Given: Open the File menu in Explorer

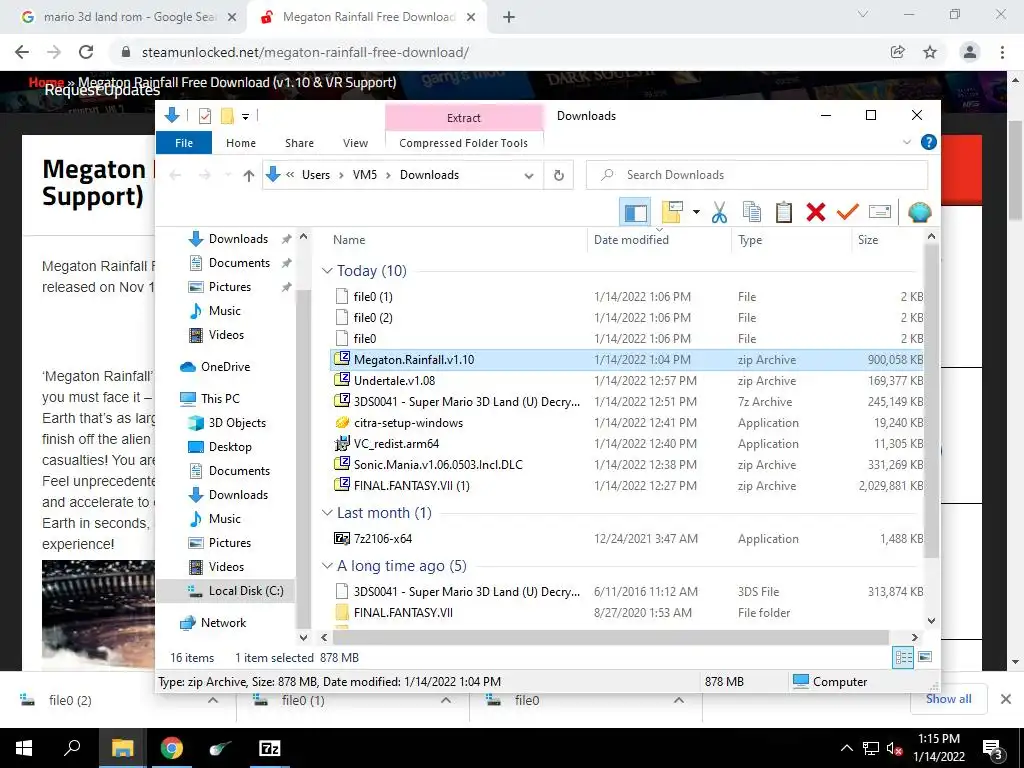Looking at the screenshot, I should [x=184, y=143].
